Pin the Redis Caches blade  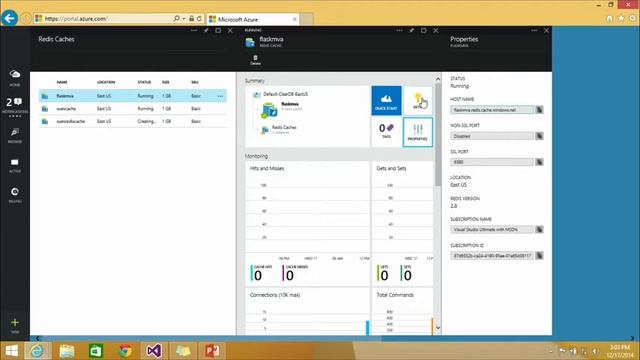click(x=206, y=31)
